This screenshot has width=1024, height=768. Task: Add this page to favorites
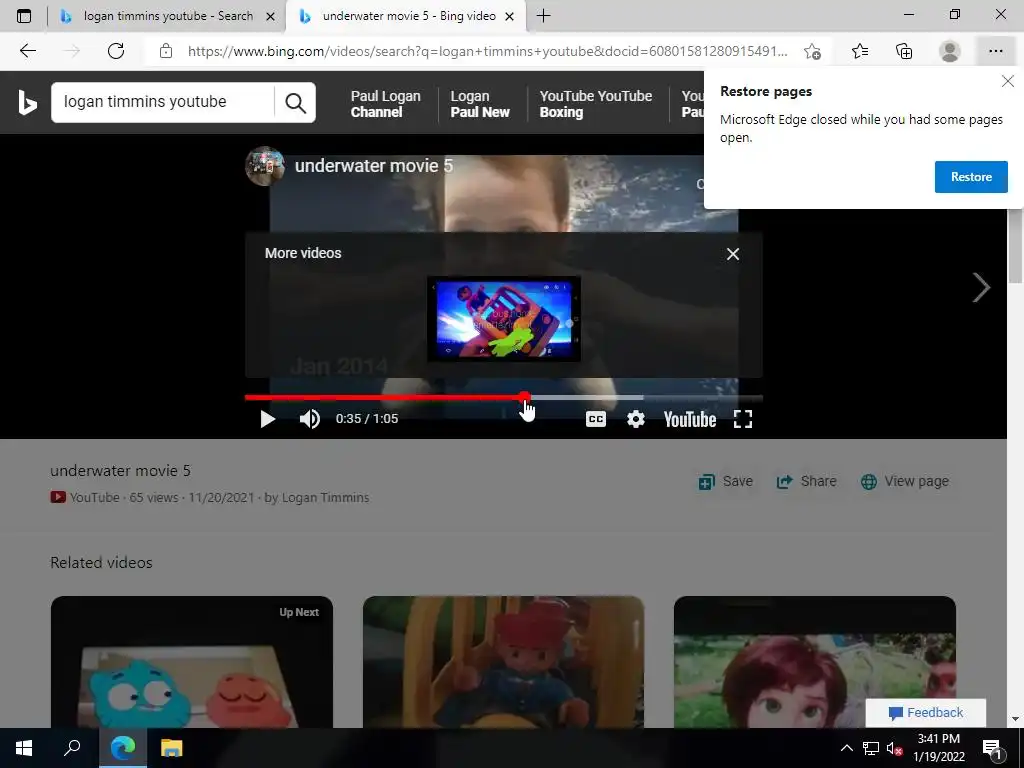click(812, 51)
